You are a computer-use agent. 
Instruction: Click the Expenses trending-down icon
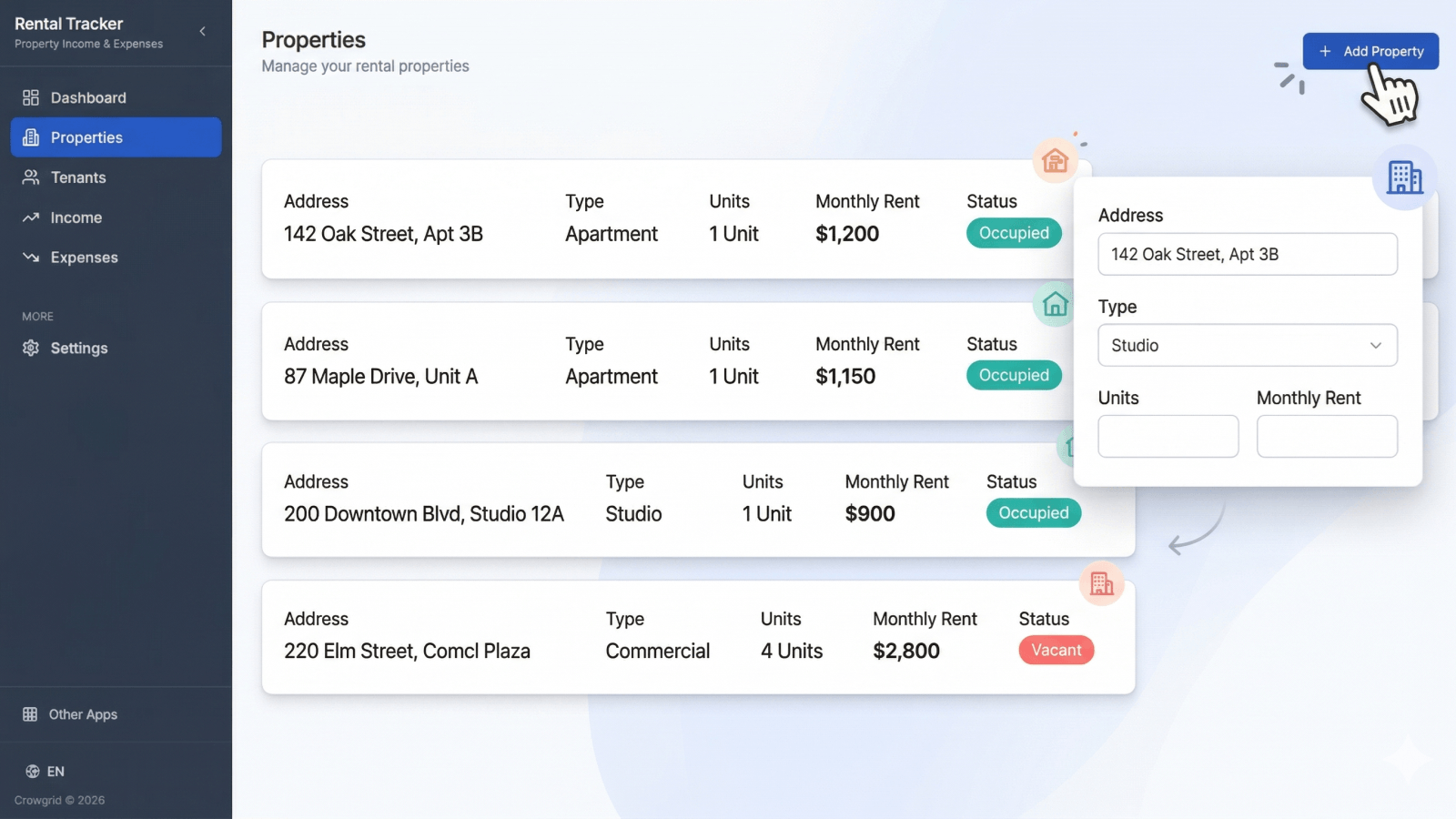(31, 258)
